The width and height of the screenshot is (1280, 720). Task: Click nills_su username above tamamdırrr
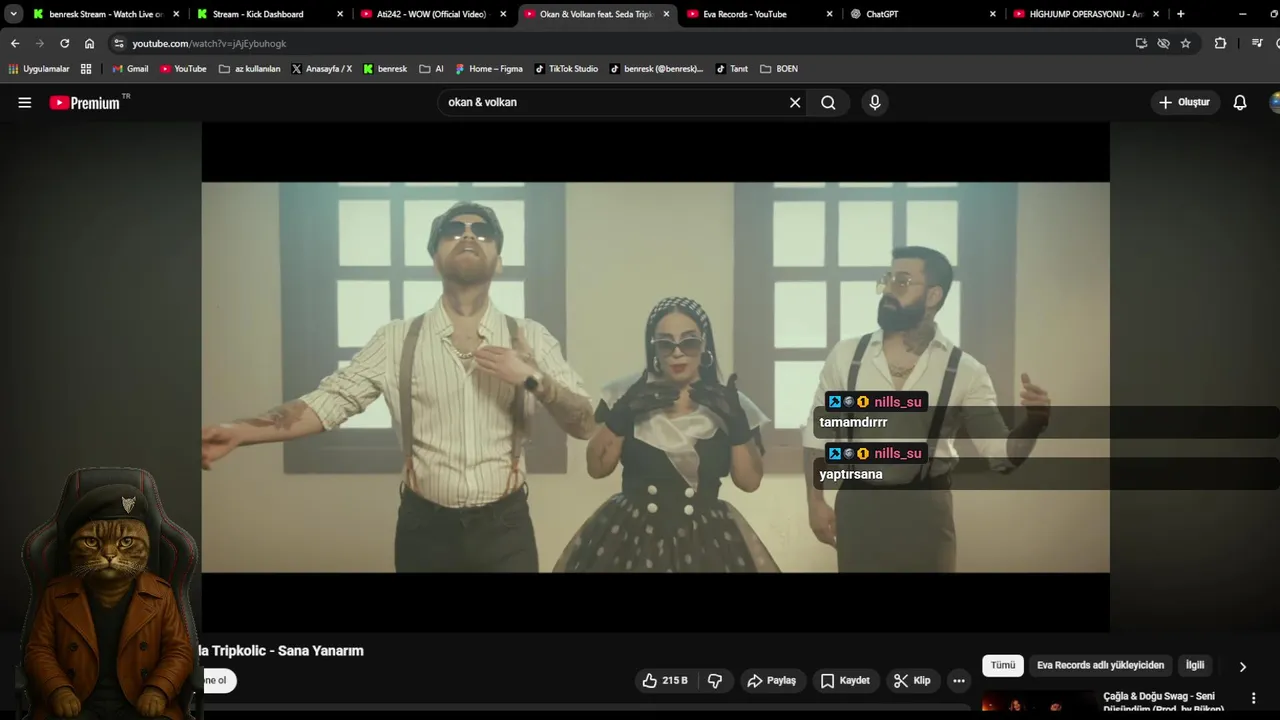(898, 402)
